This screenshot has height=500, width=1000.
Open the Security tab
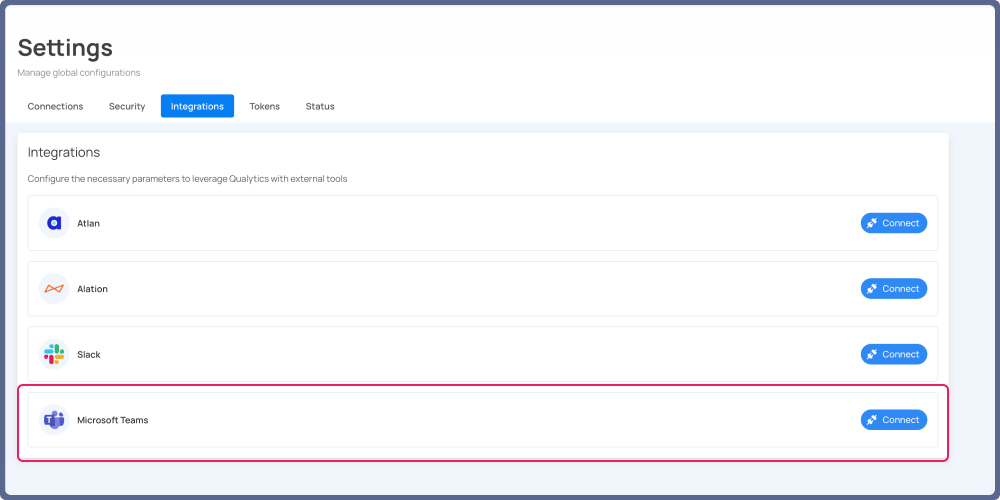[x=127, y=107]
